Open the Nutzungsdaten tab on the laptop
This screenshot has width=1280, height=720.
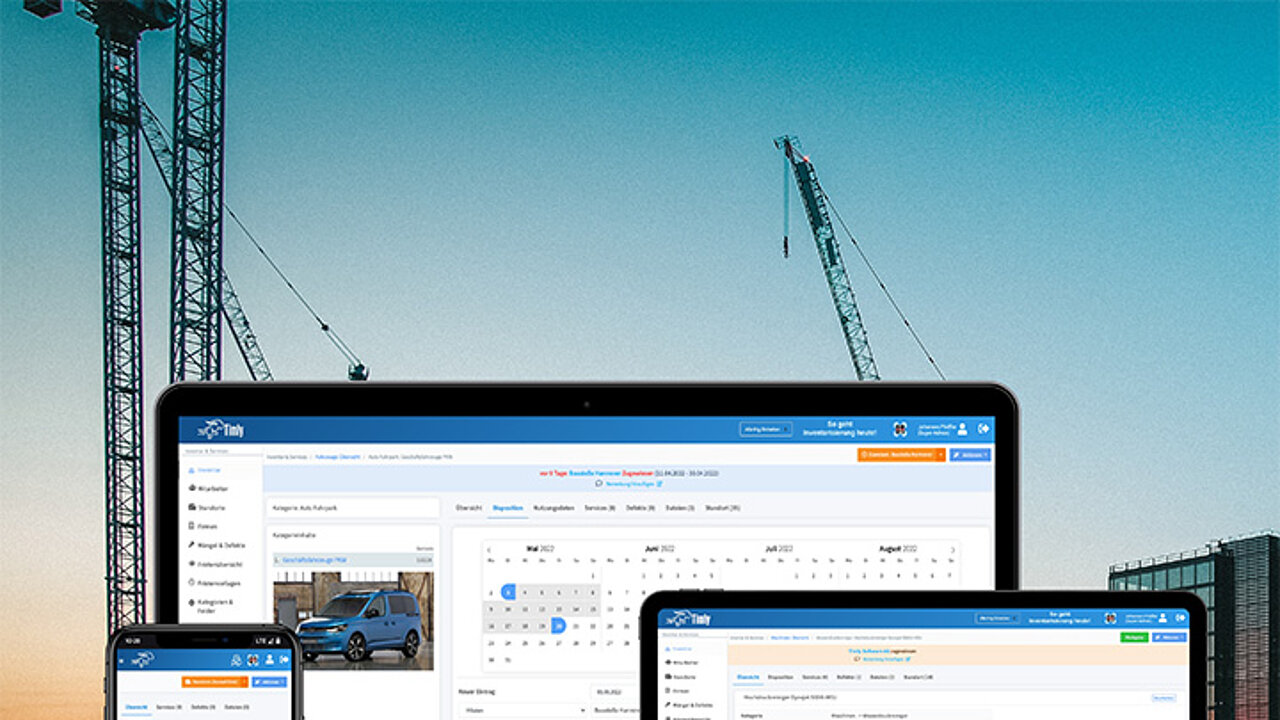554,508
